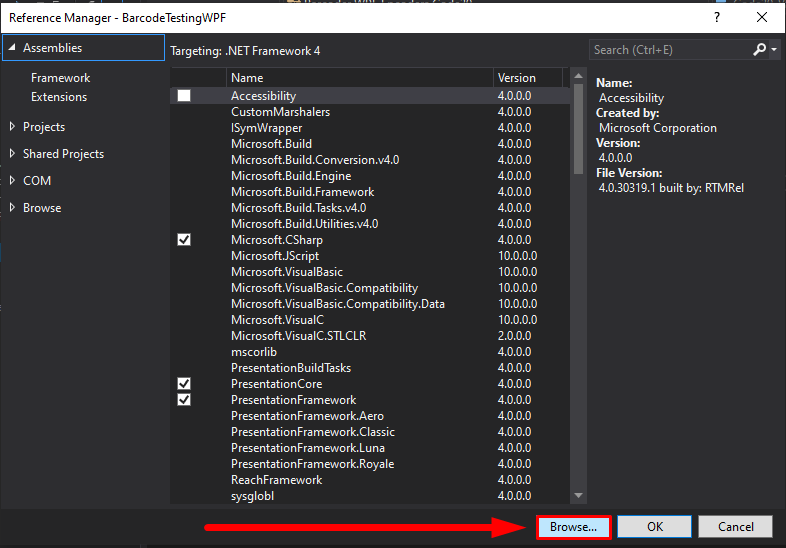
Task: Select Microsoft.Build.Framework row
Action: pos(370,192)
